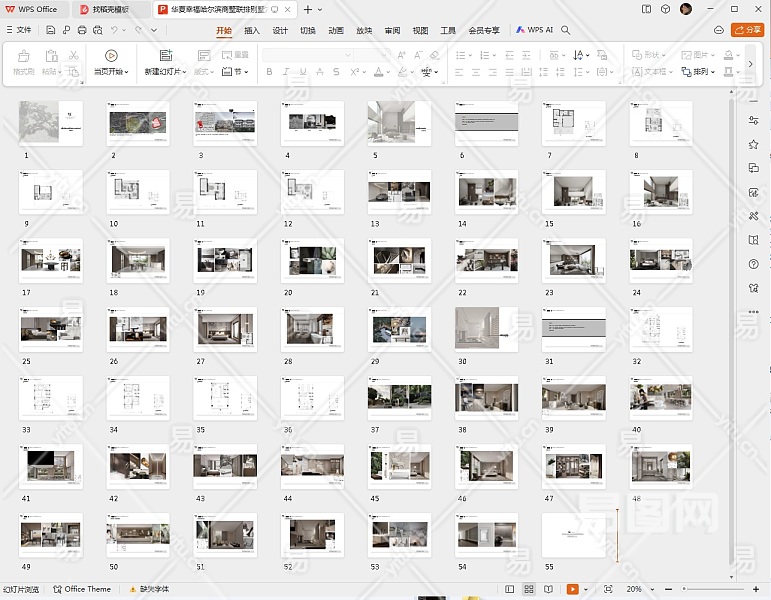This screenshot has width=771, height=600.
Task: Click the 分享 share button
Action: click(746, 31)
